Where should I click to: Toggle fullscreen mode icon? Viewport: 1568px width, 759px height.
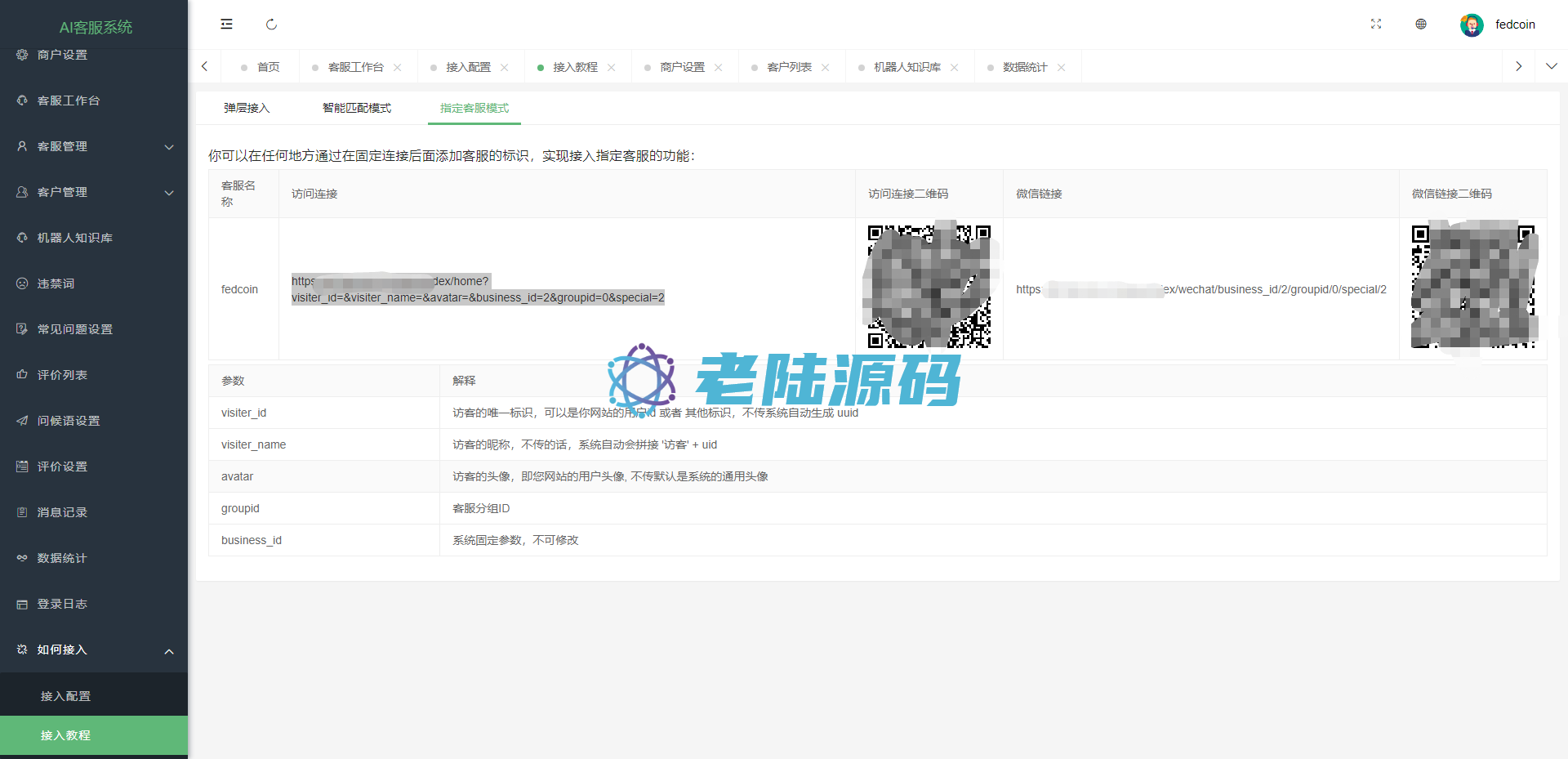point(1376,25)
